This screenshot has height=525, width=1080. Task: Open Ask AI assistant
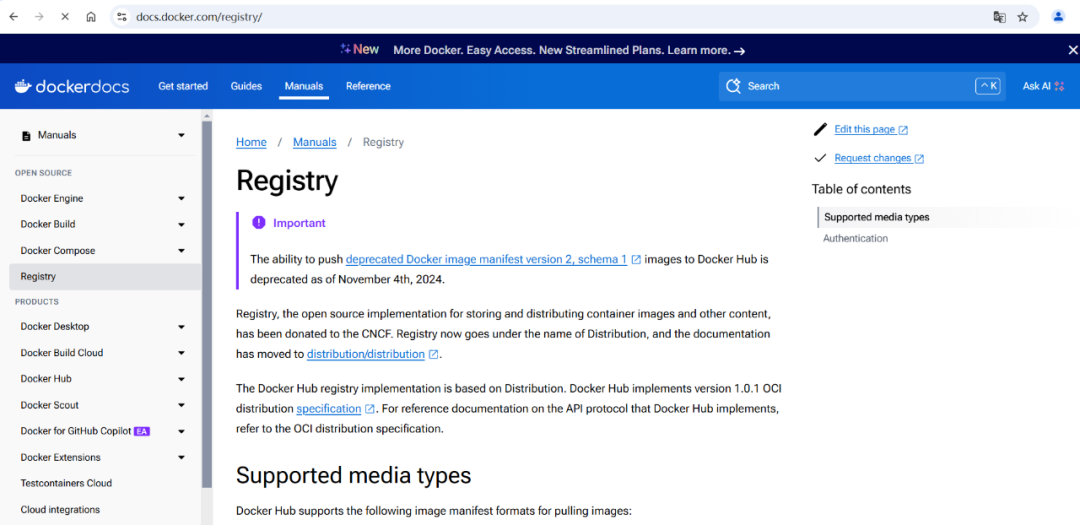point(1043,86)
